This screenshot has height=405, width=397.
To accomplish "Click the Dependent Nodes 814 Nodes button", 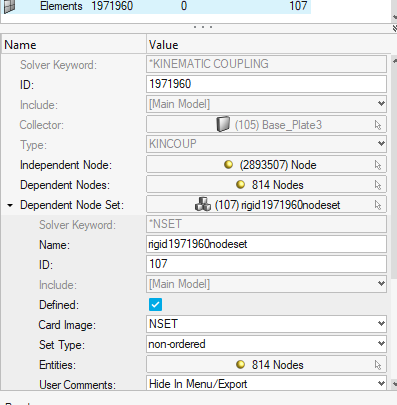I will pos(266,185).
